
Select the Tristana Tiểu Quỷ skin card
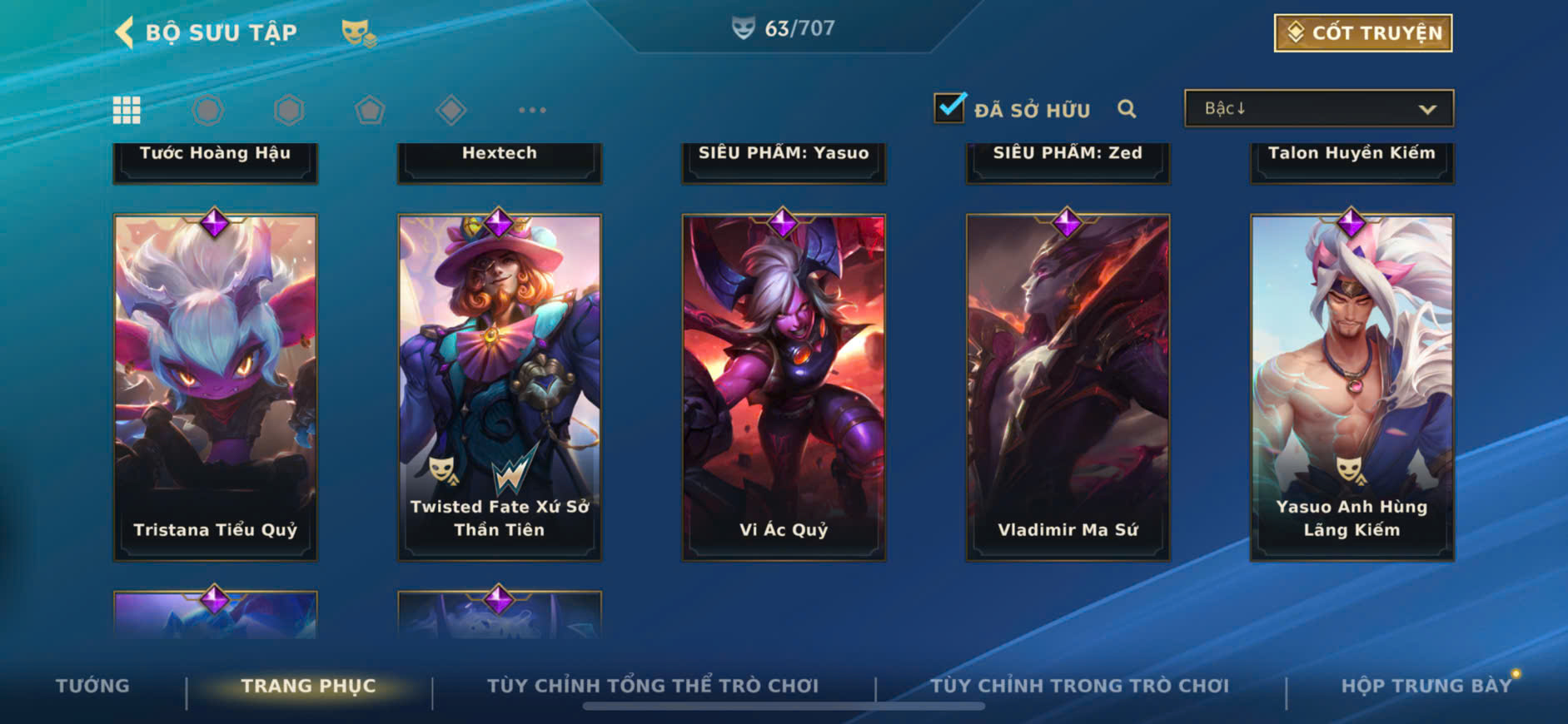215,387
